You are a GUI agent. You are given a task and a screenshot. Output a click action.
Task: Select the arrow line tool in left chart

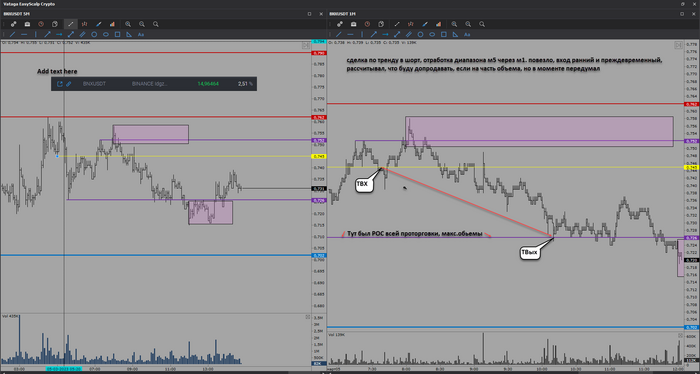click(47, 34)
